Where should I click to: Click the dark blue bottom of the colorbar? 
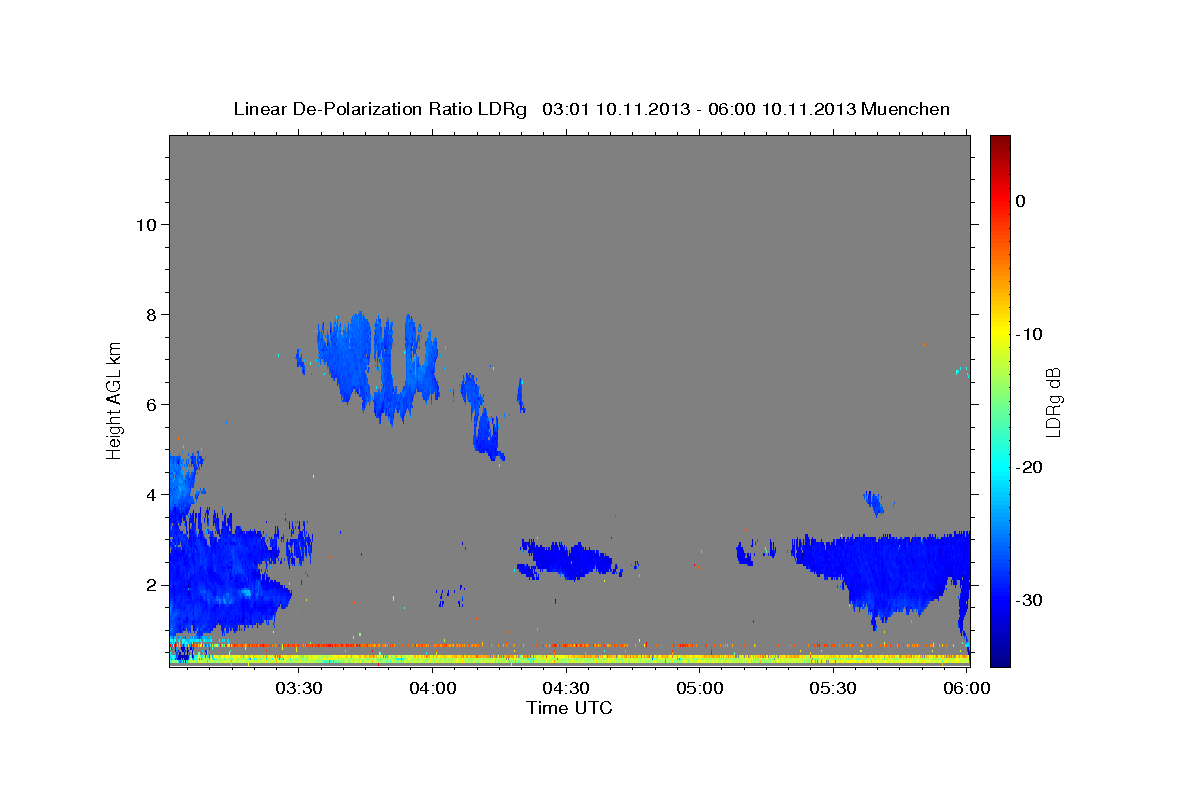pos(1000,655)
